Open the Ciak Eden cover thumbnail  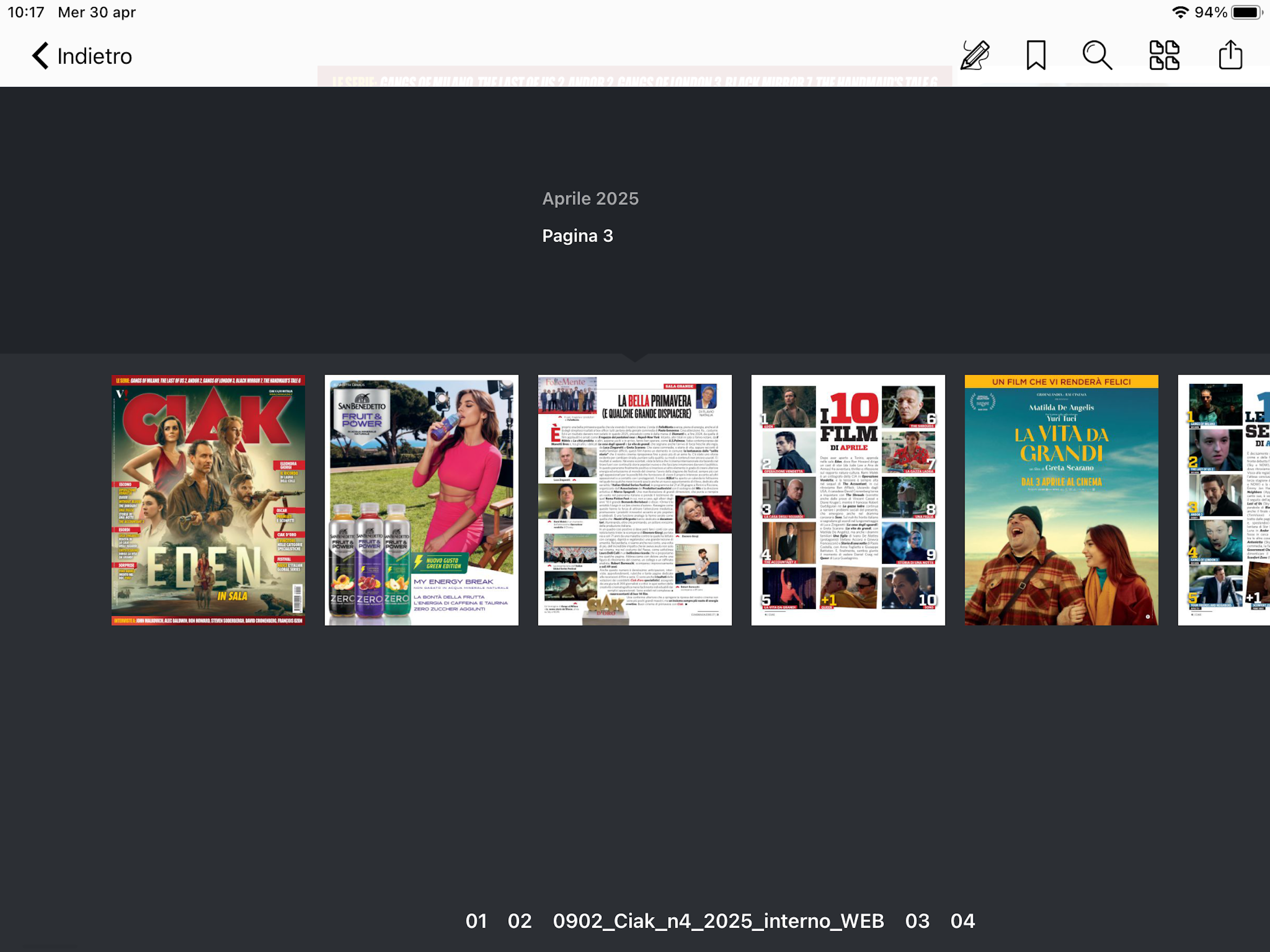208,500
